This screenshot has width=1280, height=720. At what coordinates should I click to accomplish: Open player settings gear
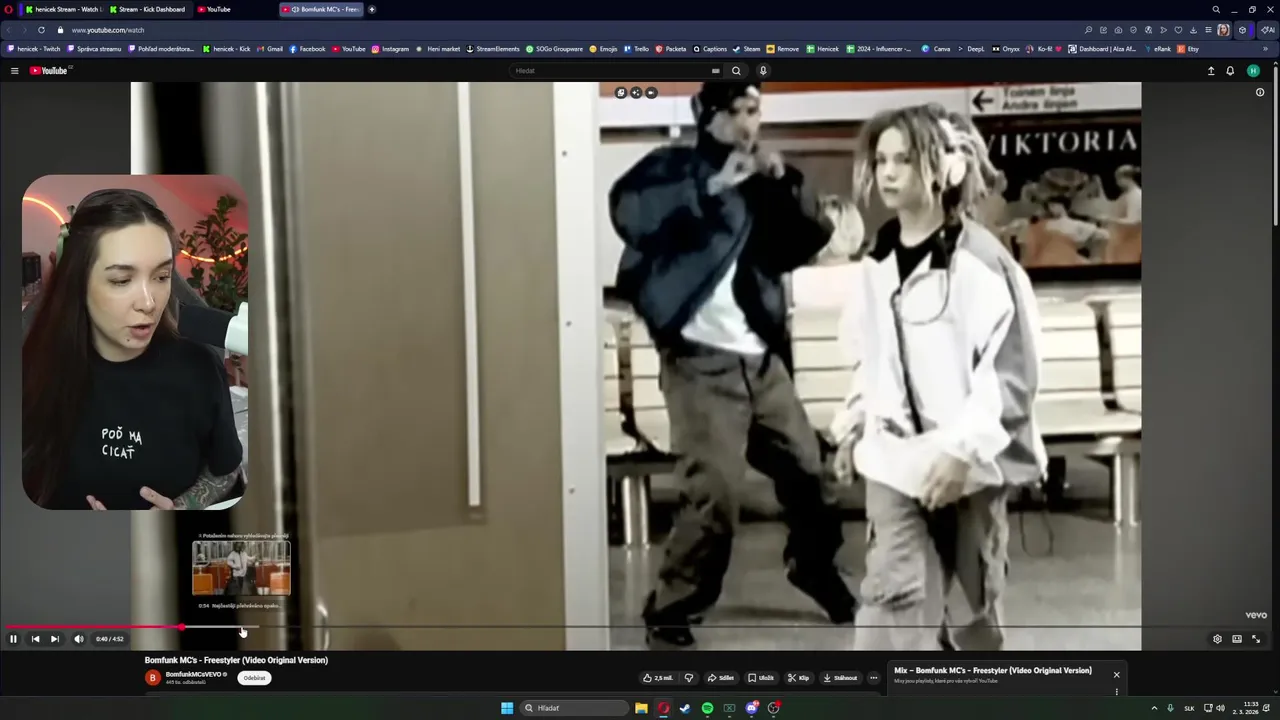pos(1217,639)
